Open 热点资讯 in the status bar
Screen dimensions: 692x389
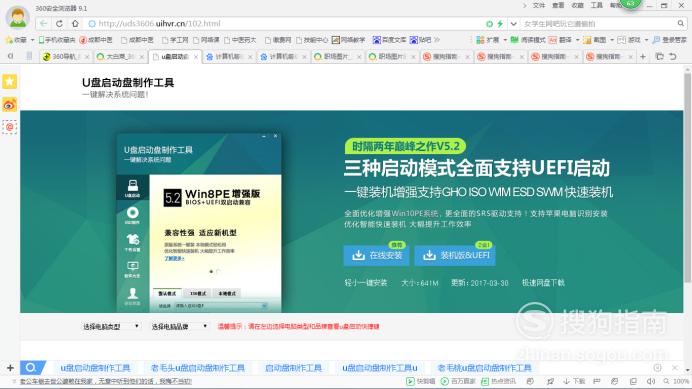point(498,381)
